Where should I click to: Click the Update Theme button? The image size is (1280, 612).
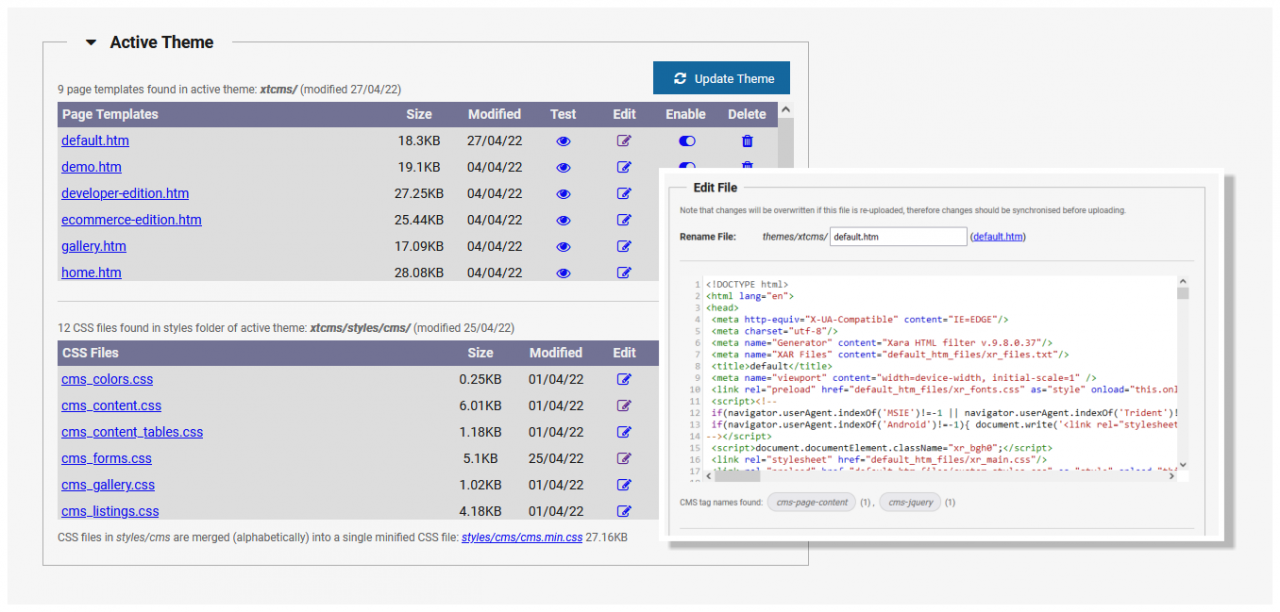(721, 78)
